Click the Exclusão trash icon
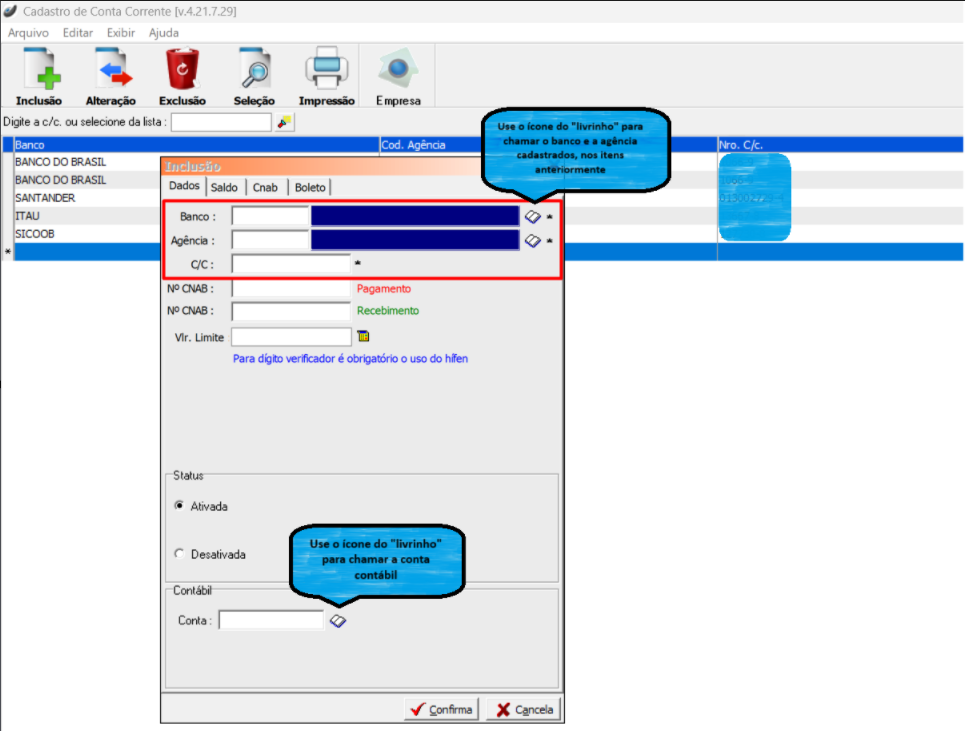Viewport: 965px width, 731px height. 183,71
